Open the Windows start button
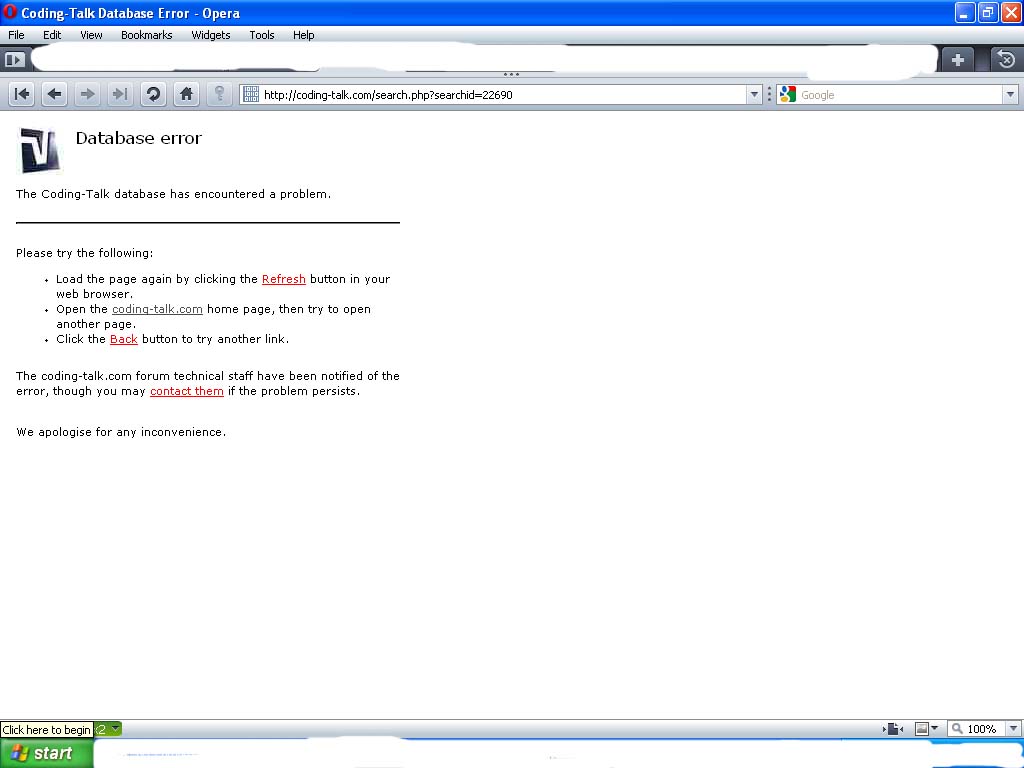 46,754
